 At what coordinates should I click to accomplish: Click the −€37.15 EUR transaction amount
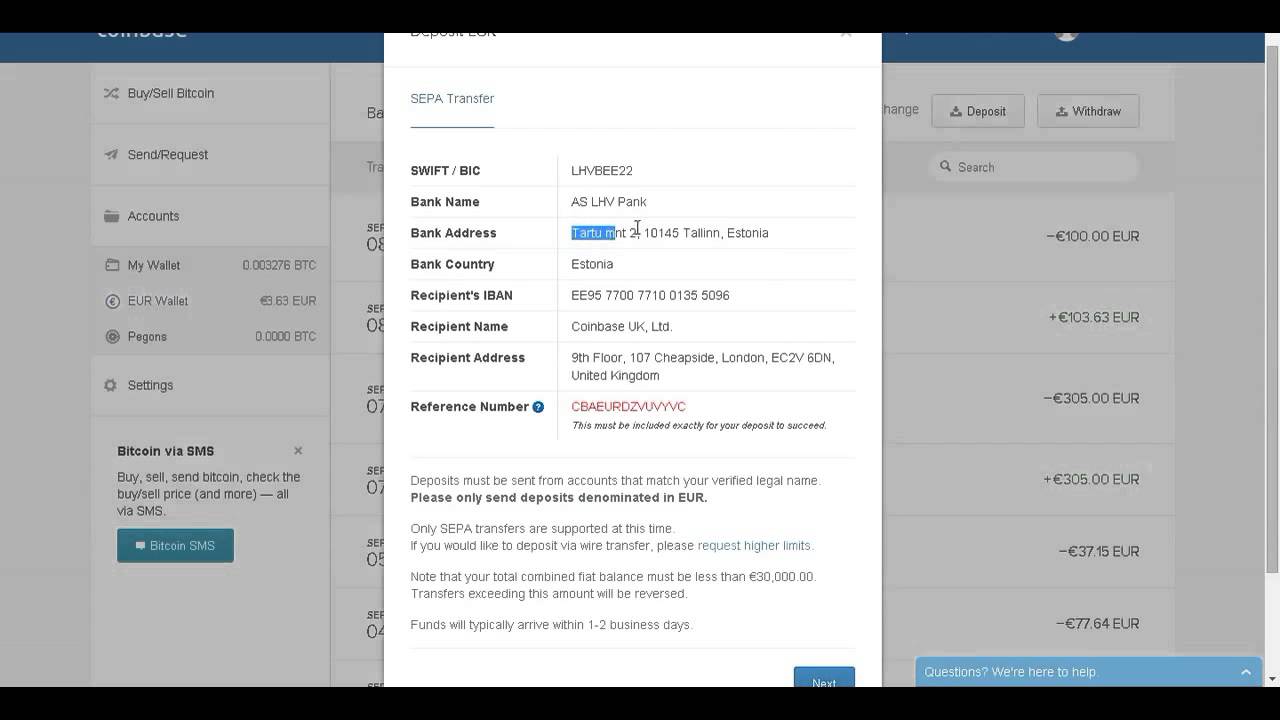(x=1099, y=552)
